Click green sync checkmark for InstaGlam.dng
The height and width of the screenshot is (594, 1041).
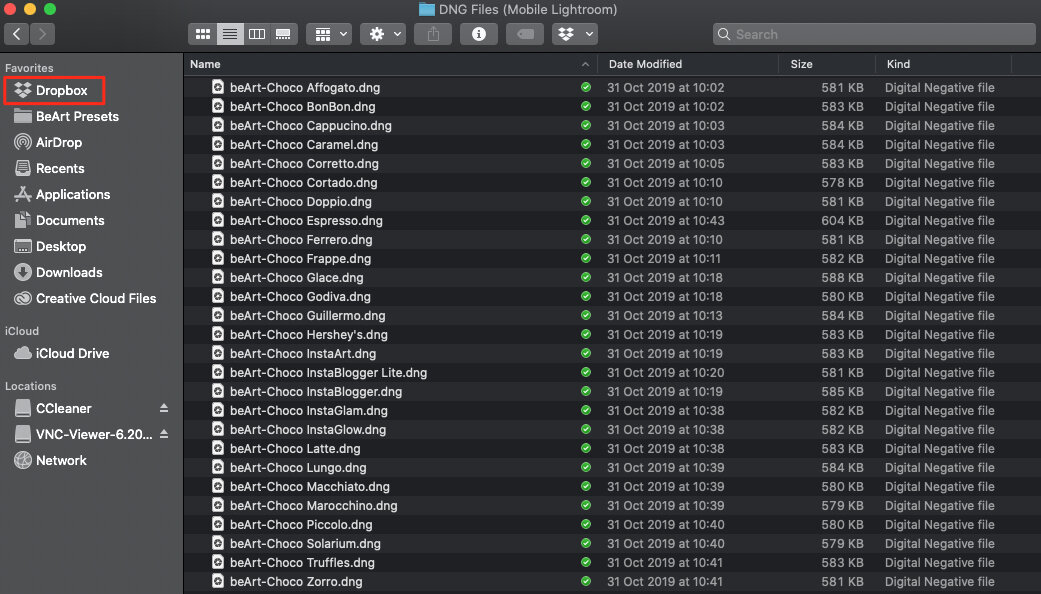tap(586, 410)
